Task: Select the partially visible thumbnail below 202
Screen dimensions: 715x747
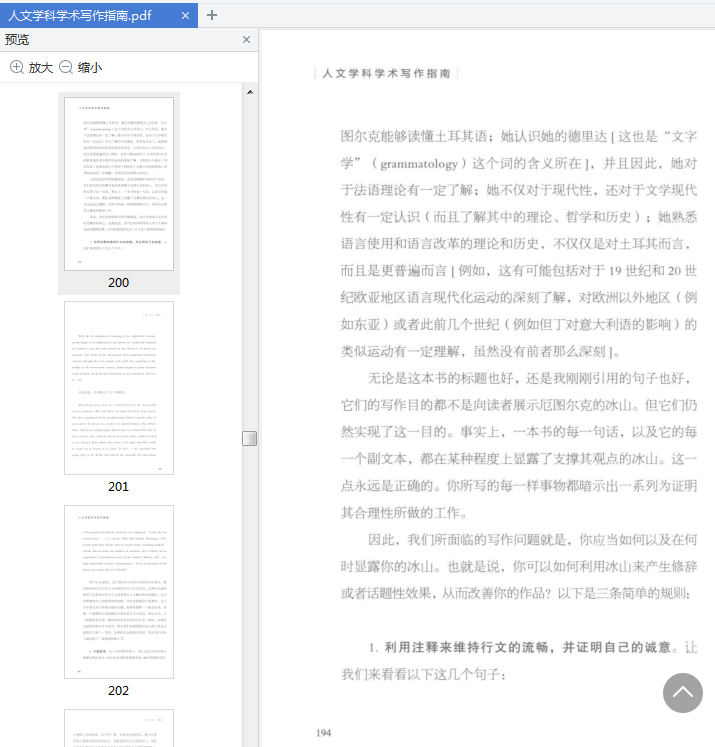Action: (119, 727)
